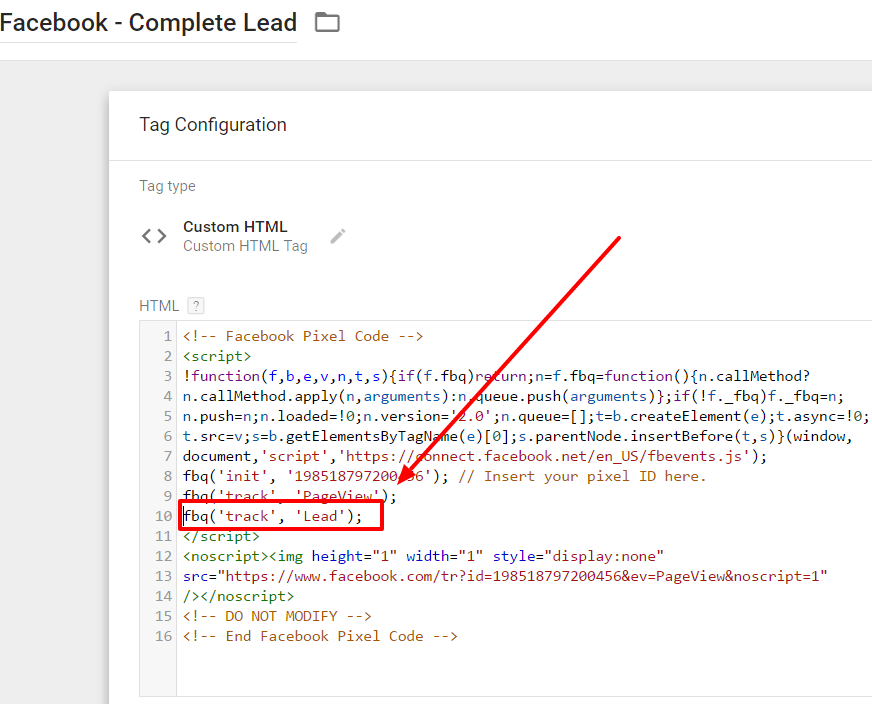Click the pencil edit icon for Custom HTML
Viewport: 872px width, 704px height.
(338, 236)
